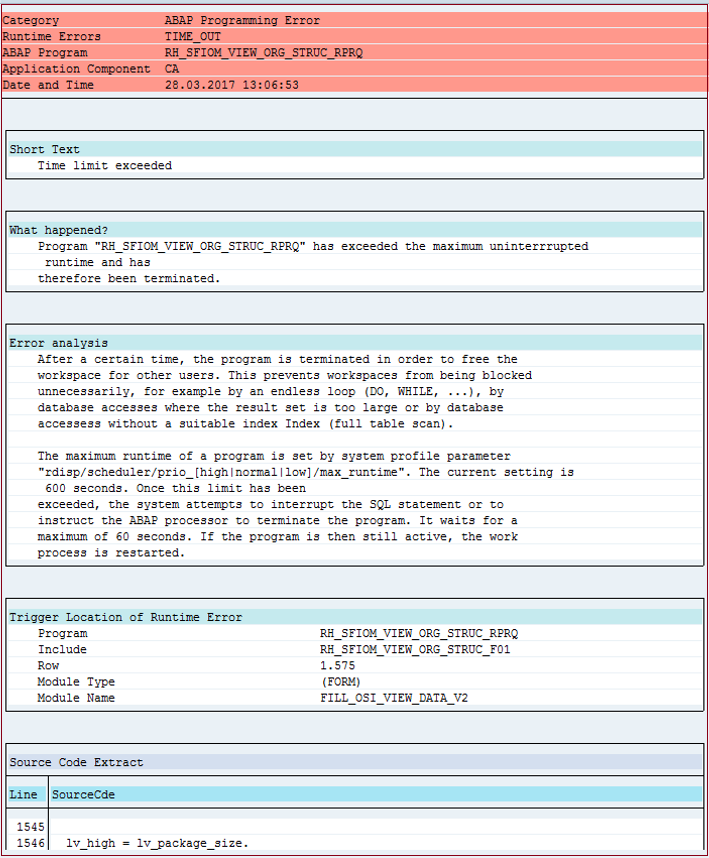Click the 'Line' column header
The image size is (709, 858).
click(24, 795)
